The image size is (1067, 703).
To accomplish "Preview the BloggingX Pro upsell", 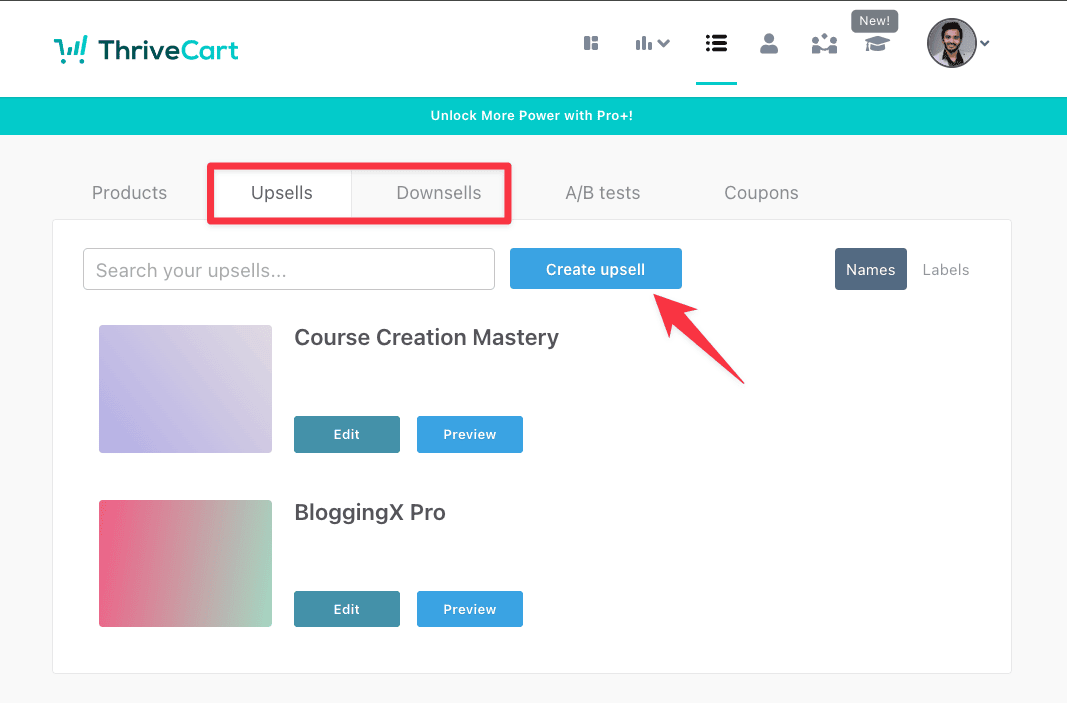I will click(470, 609).
